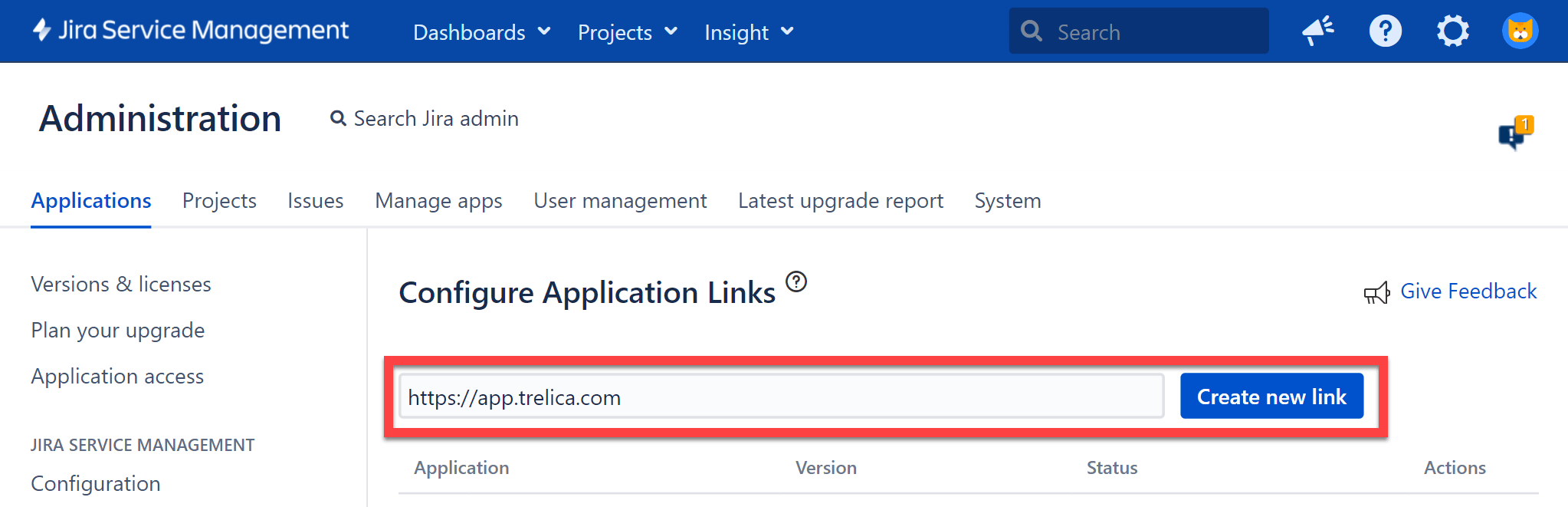Switch to the Issues tab
Screen dimensions: 1568x507
point(315,201)
